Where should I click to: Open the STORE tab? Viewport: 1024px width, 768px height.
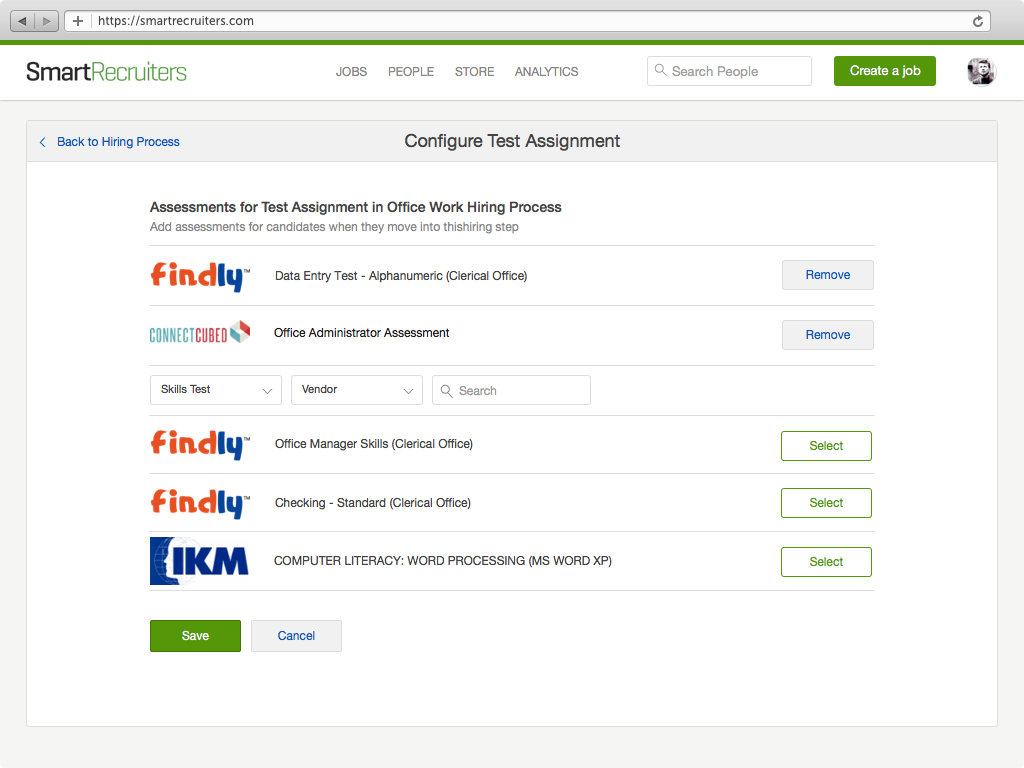[x=474, y=72]
